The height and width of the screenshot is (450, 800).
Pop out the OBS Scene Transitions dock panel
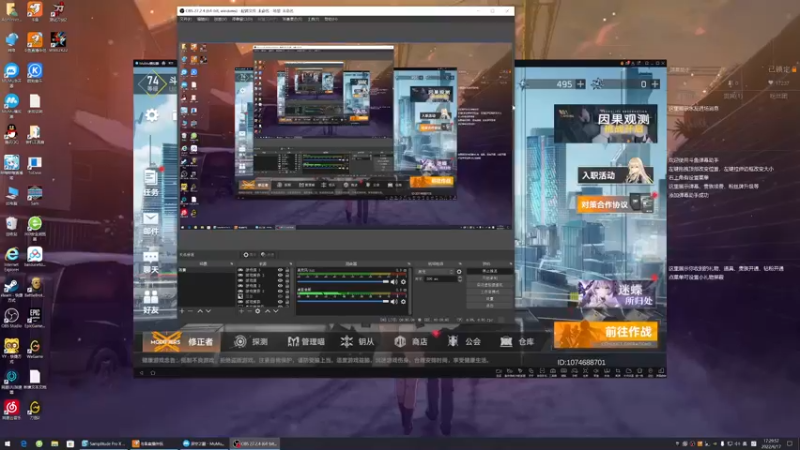(460, 264)
